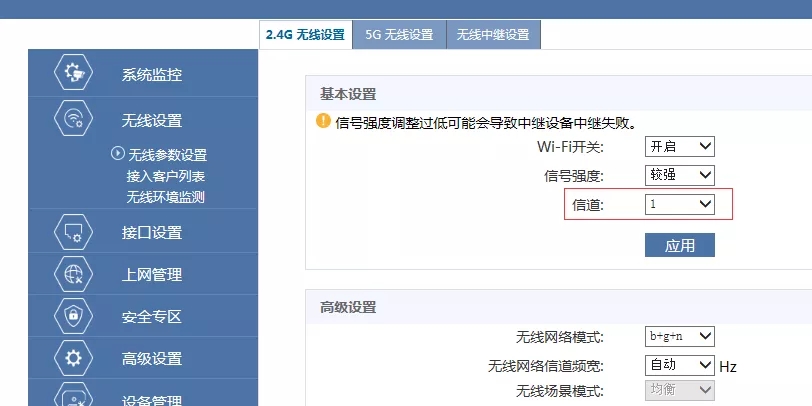Click the 无线网络信道频宽 label

[x=546, y=366]
